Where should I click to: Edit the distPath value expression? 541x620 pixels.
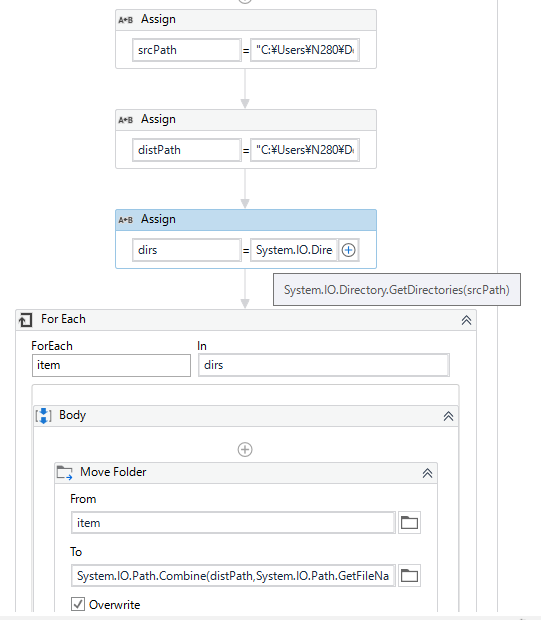[x=305, y=150]
